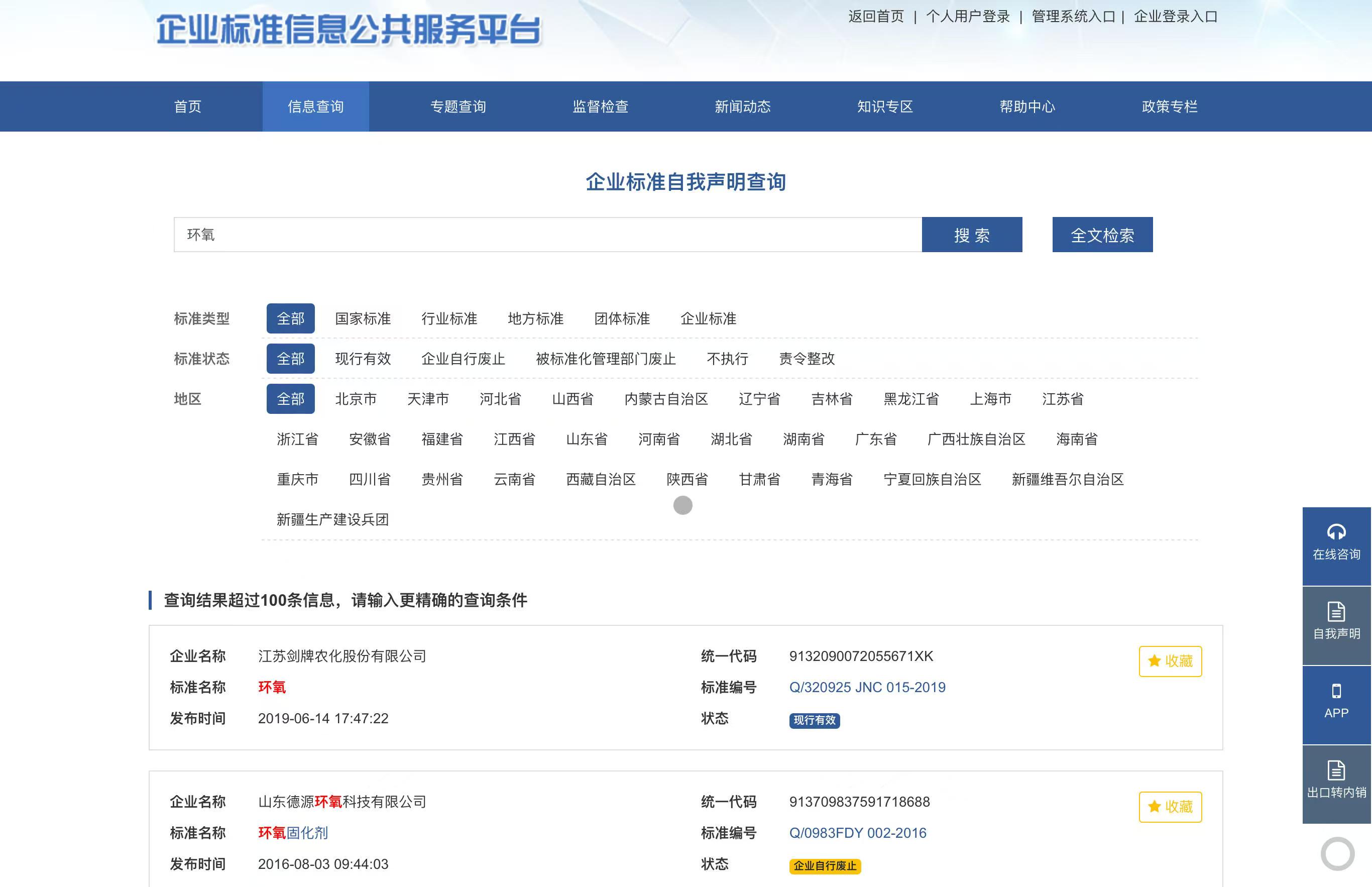Open the 环氧固化剂 standard name link
This screenshot has width=1372, height=887.
293,833
